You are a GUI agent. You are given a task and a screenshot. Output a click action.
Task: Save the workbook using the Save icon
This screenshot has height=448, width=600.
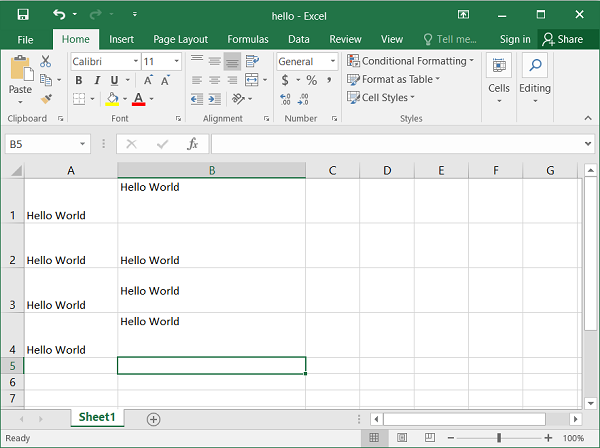(22, 14)
